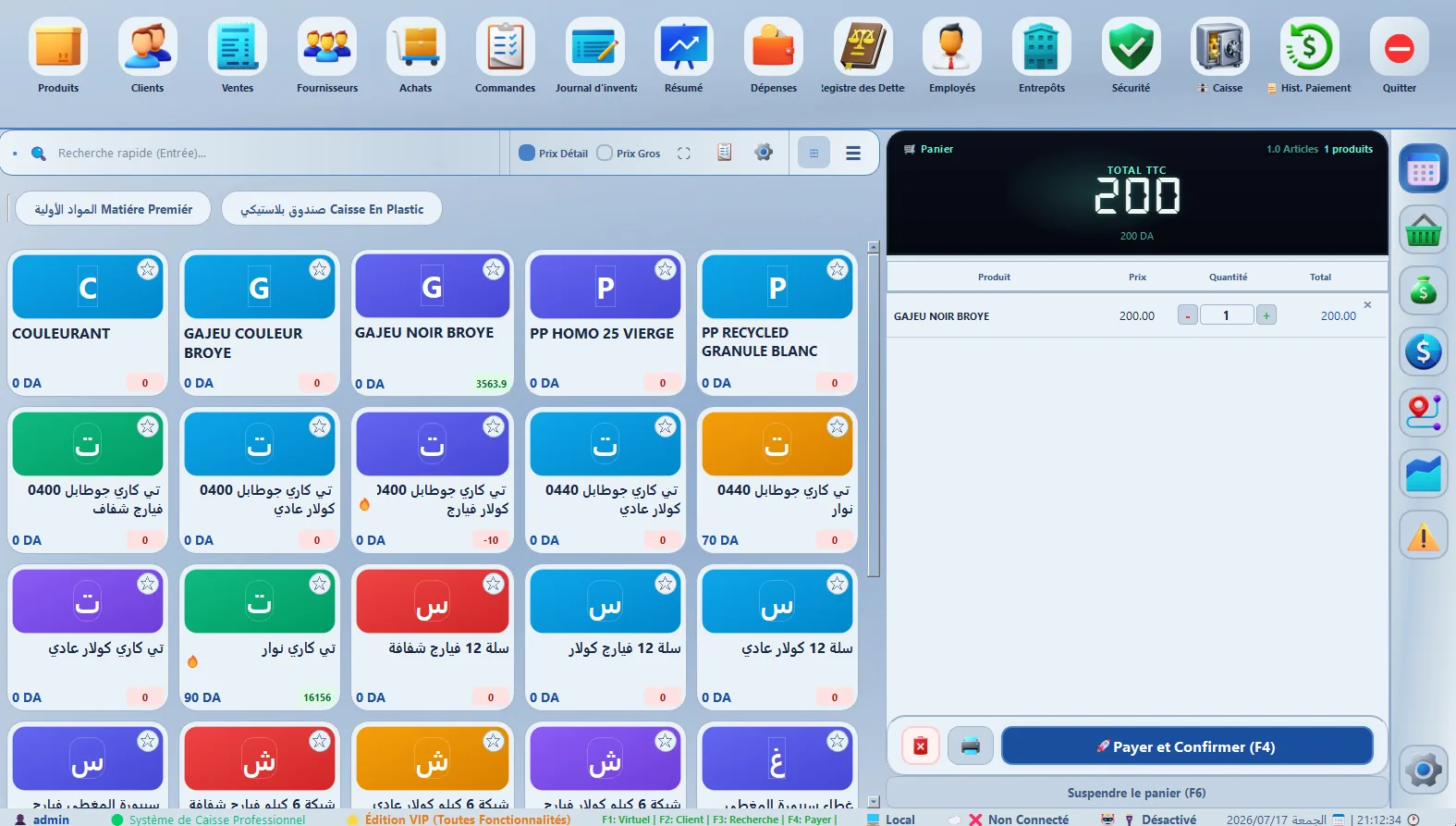
Task: Switch to list view of products
Action: (x=853, y=153)
